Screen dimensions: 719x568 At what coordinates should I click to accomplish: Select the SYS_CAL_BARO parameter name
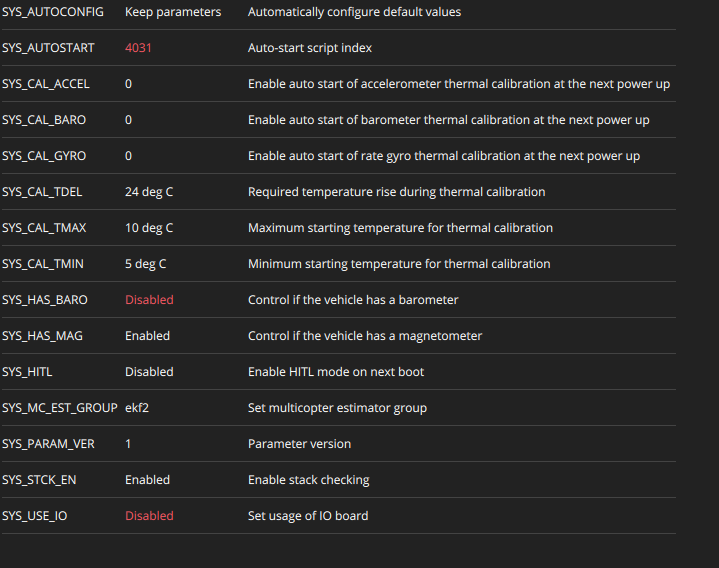44,120
